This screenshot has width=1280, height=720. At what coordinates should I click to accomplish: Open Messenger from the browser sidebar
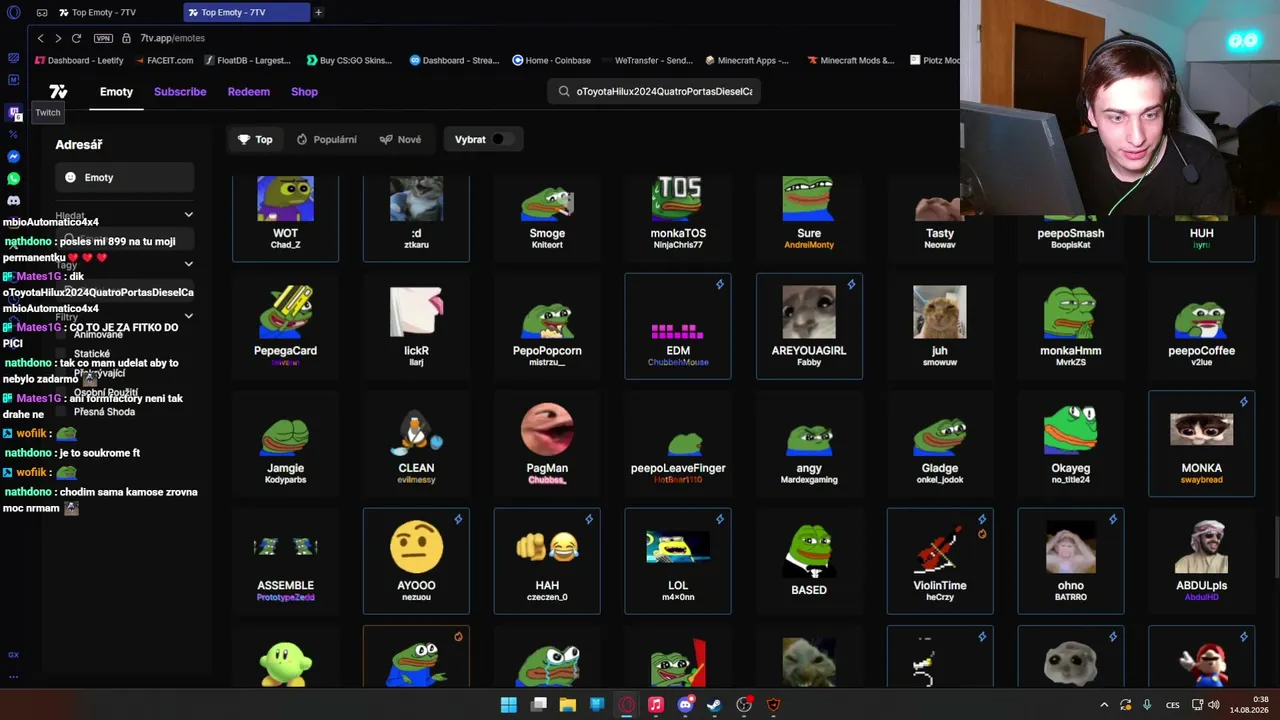click(x=14, y=157)
